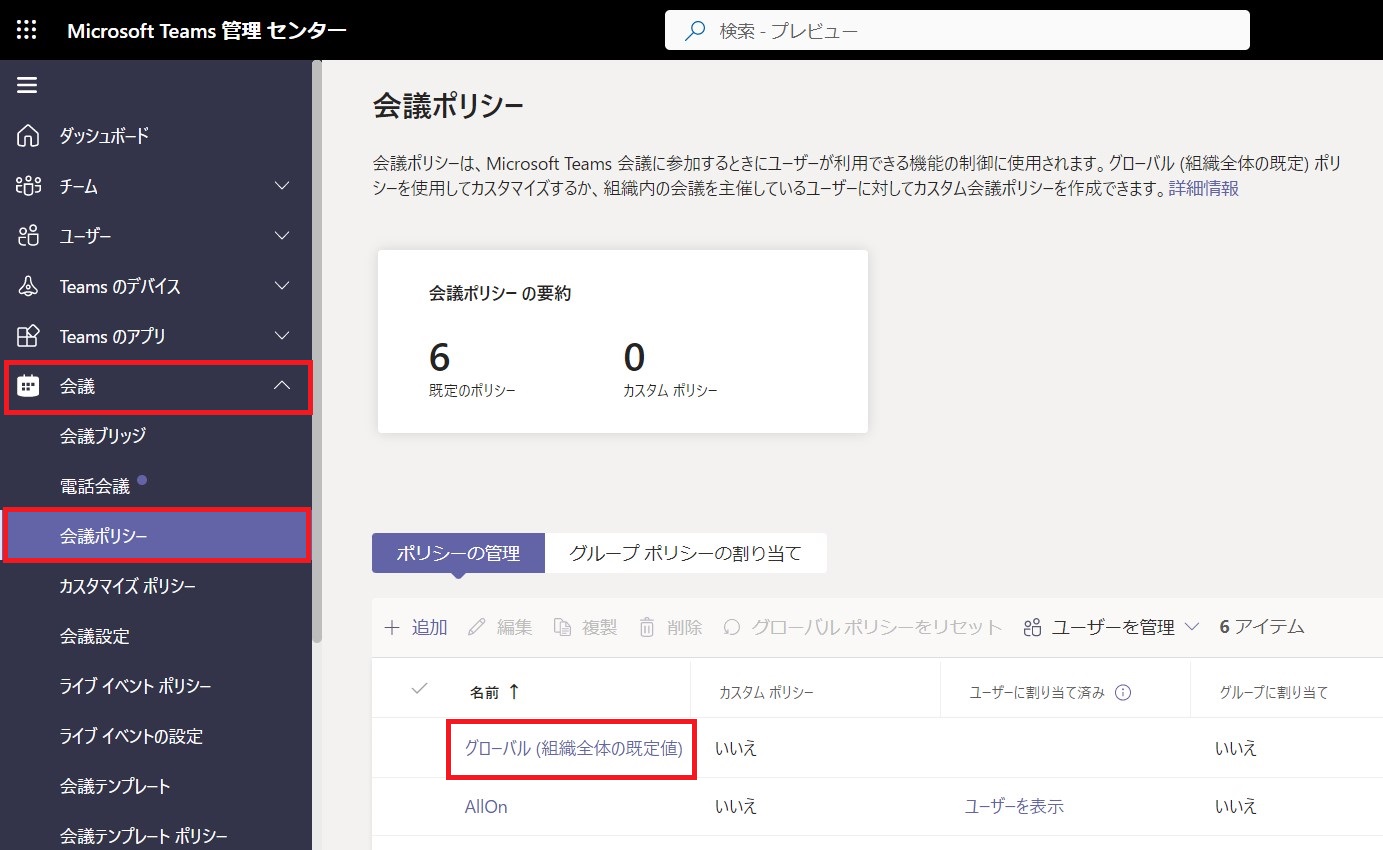
Task: Open ライブ イベント ポリシー in sidebar
Action: pyautogui.click(x=135, y=686)
